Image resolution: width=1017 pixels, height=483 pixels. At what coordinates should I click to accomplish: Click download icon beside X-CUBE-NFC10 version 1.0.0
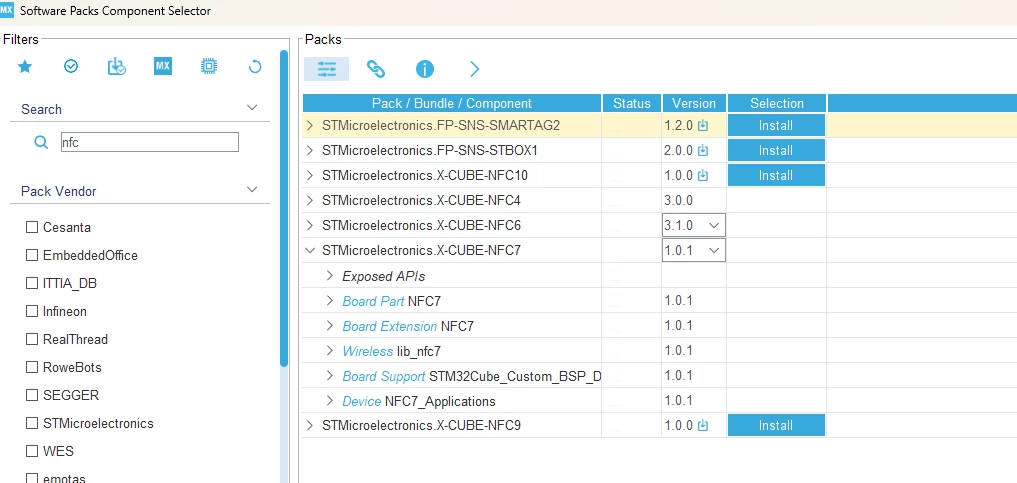pos(702,176)
